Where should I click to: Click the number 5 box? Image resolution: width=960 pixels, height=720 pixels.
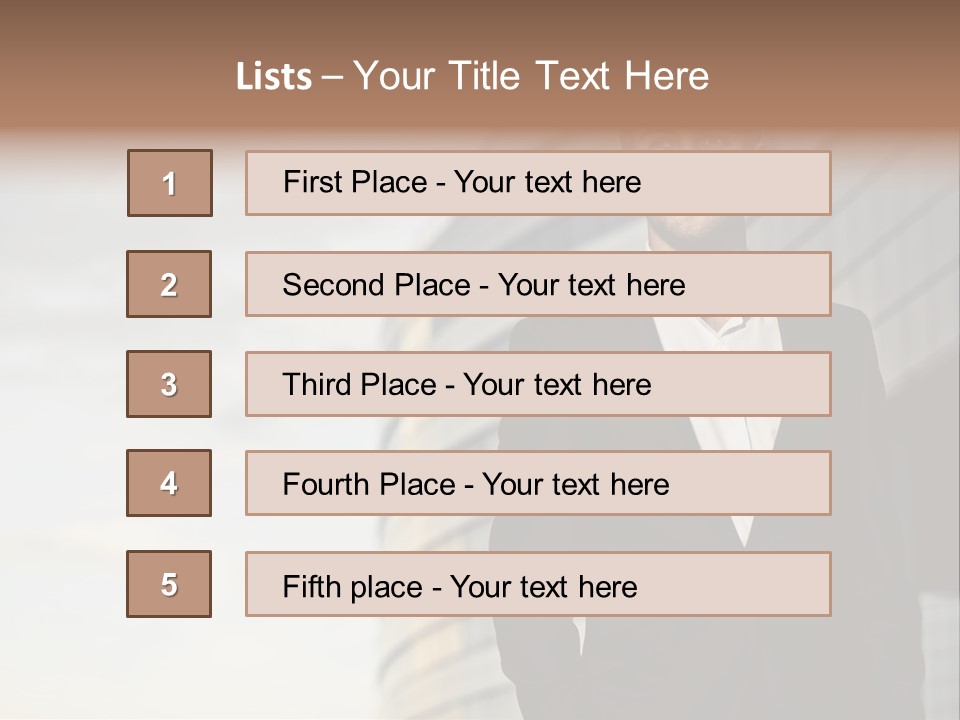pyautogui.click(x=169, y=584)
